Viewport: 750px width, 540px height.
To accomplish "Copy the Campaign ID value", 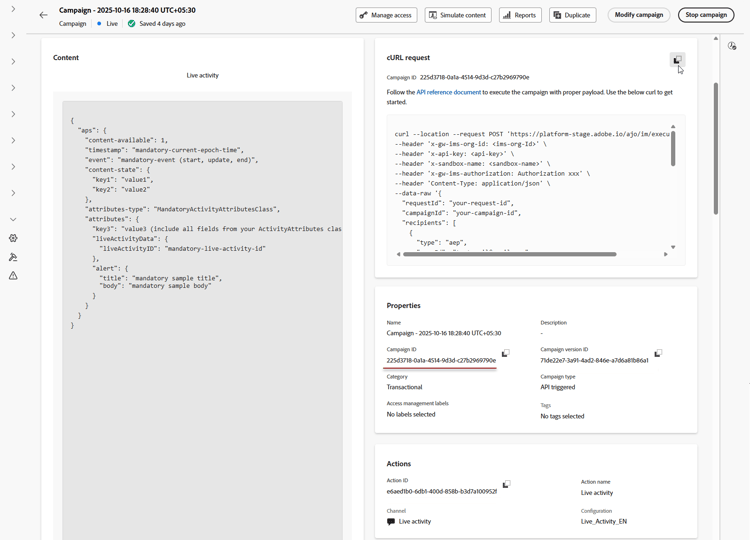I will click(506, 353).
